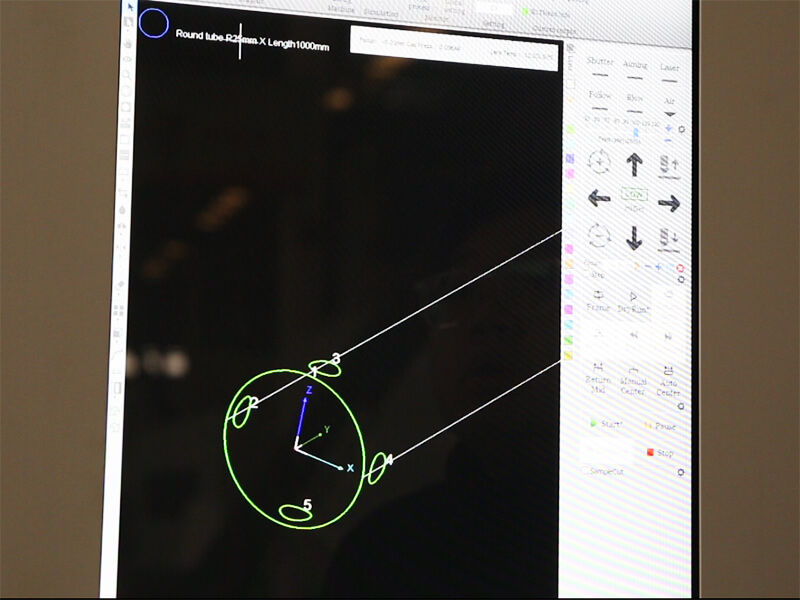The height and width of the screenshot is (600, 800).
Task: Raise cutting head with Z-up icon
Action: (x=668, y=167)
